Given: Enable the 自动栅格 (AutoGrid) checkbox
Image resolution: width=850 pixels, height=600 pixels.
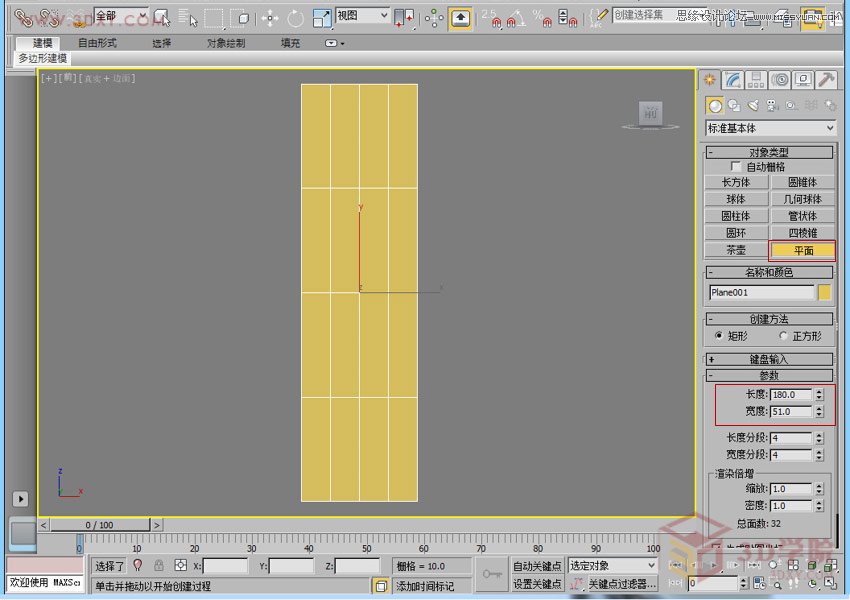Looking at the screenshot, I should (737, 167).
